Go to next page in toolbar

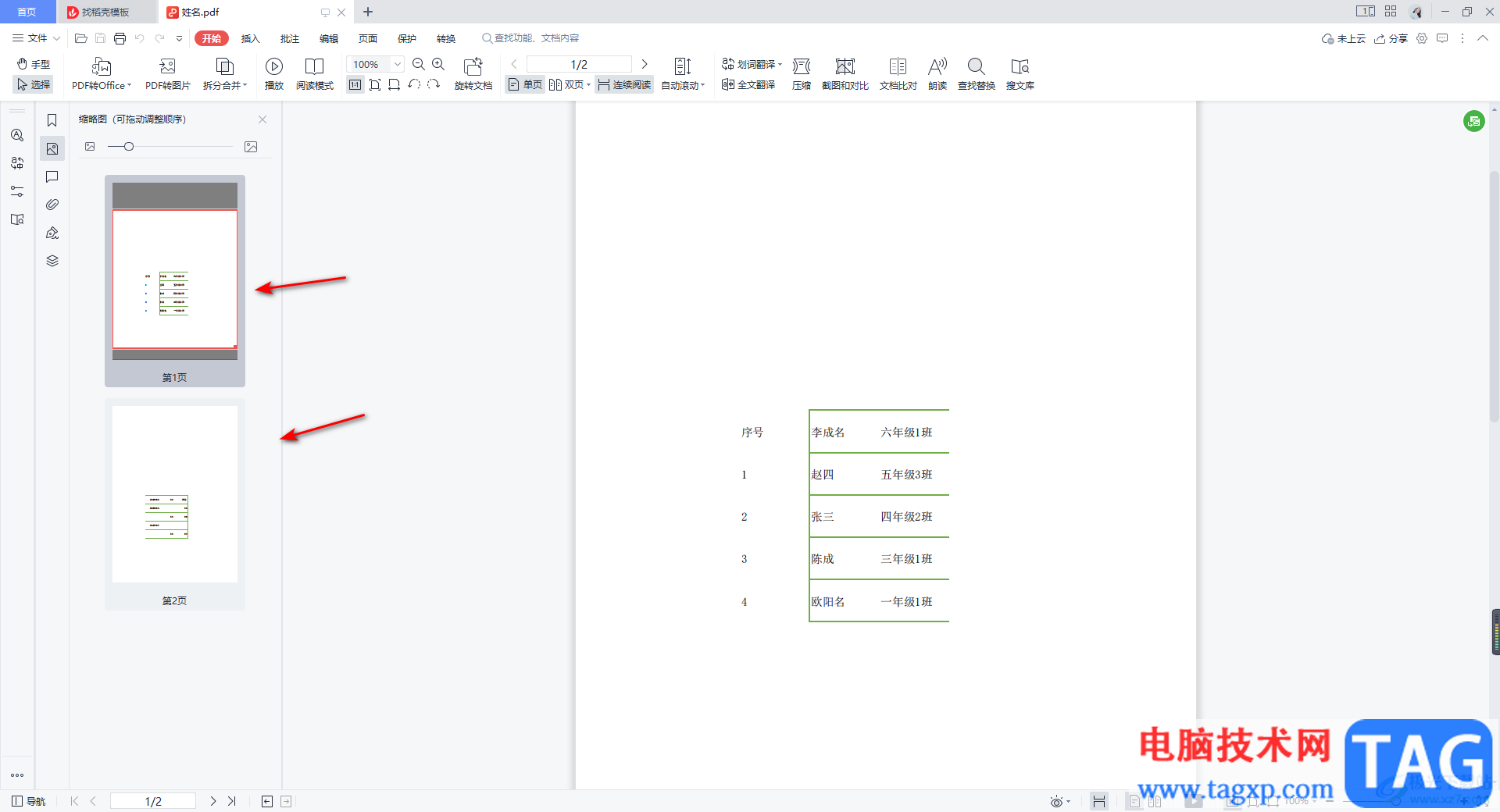645,64
